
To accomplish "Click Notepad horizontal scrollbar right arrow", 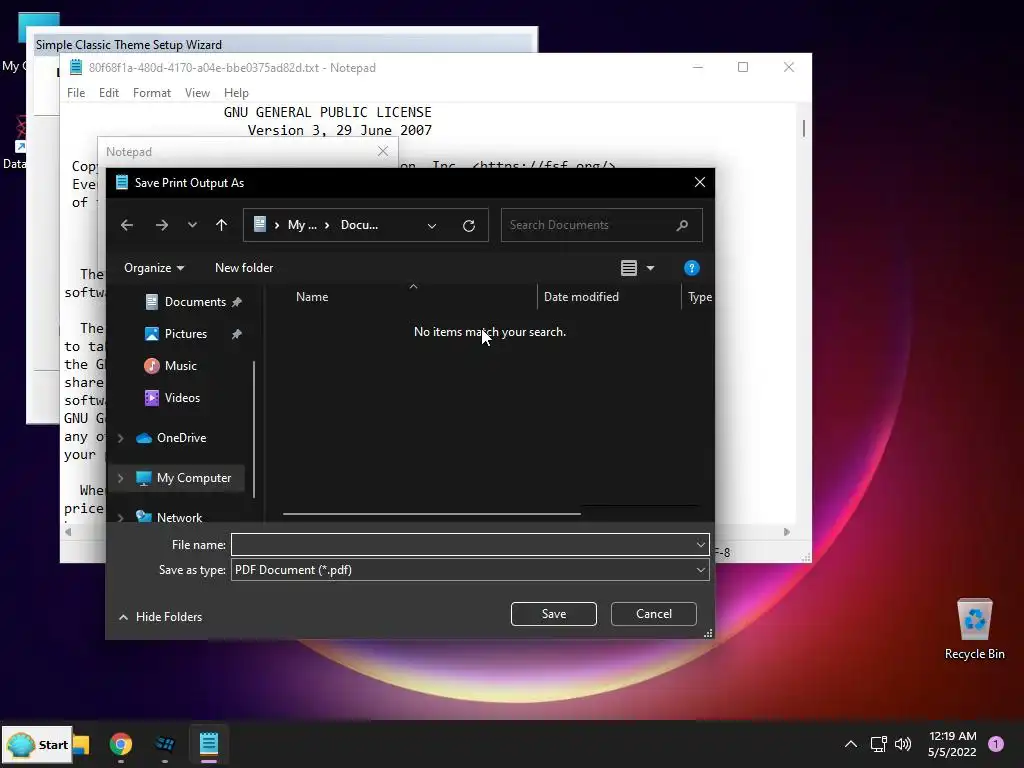I will (787, 532).
